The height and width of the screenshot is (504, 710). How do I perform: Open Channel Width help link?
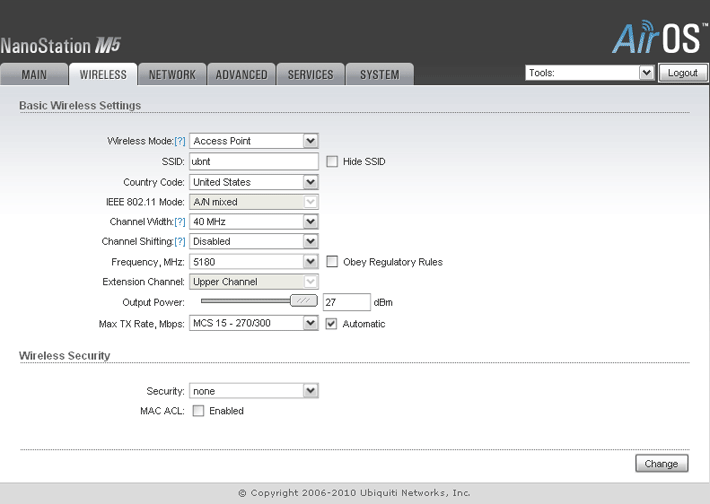click(180, 222)
